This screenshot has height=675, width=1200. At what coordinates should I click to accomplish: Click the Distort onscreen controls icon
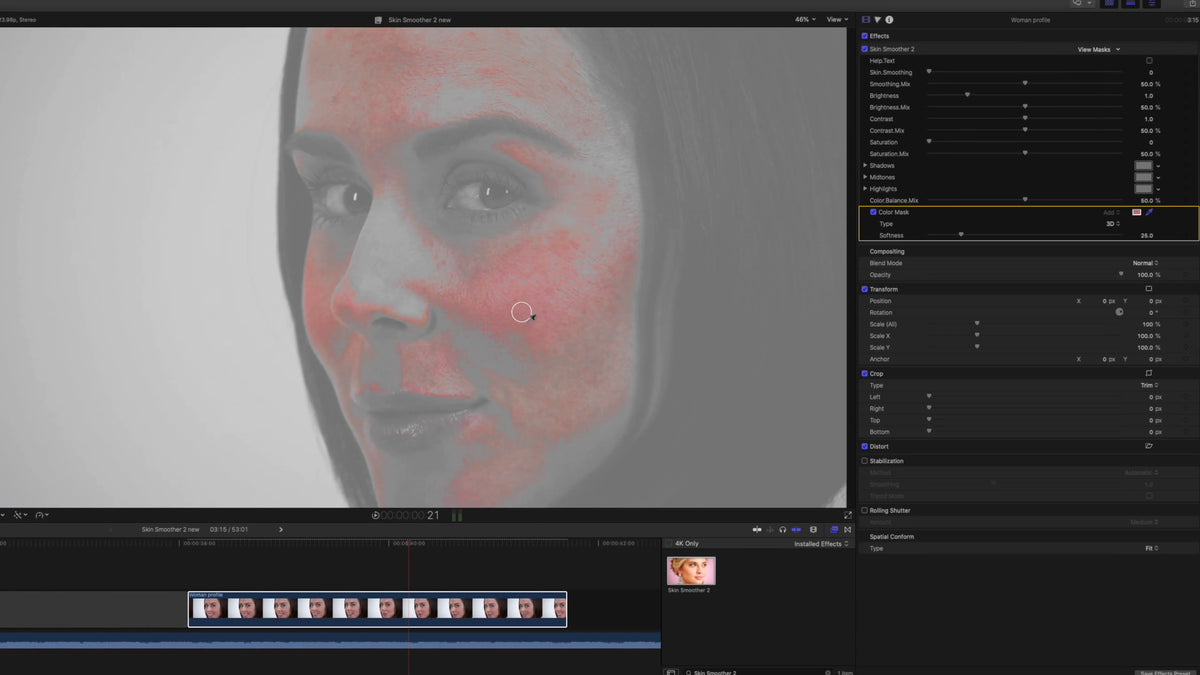click(x=1149, y=446)
